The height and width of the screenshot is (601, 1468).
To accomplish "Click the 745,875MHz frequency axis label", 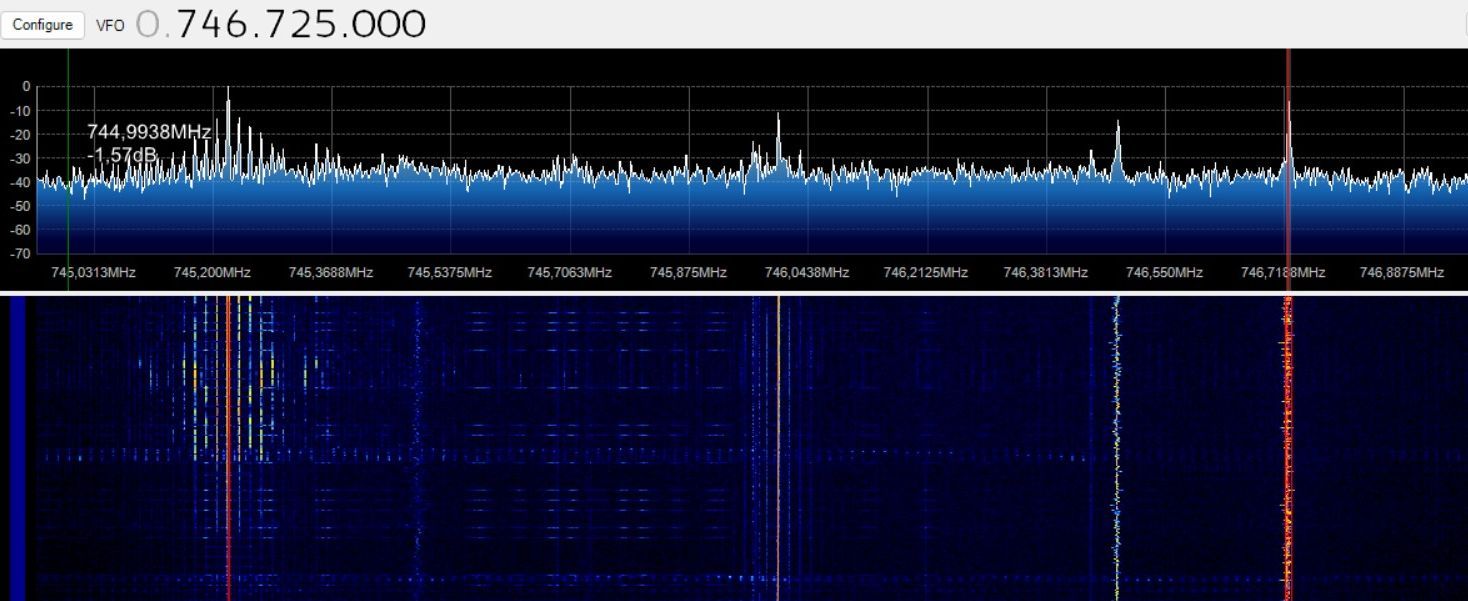I will coord(688,272).
